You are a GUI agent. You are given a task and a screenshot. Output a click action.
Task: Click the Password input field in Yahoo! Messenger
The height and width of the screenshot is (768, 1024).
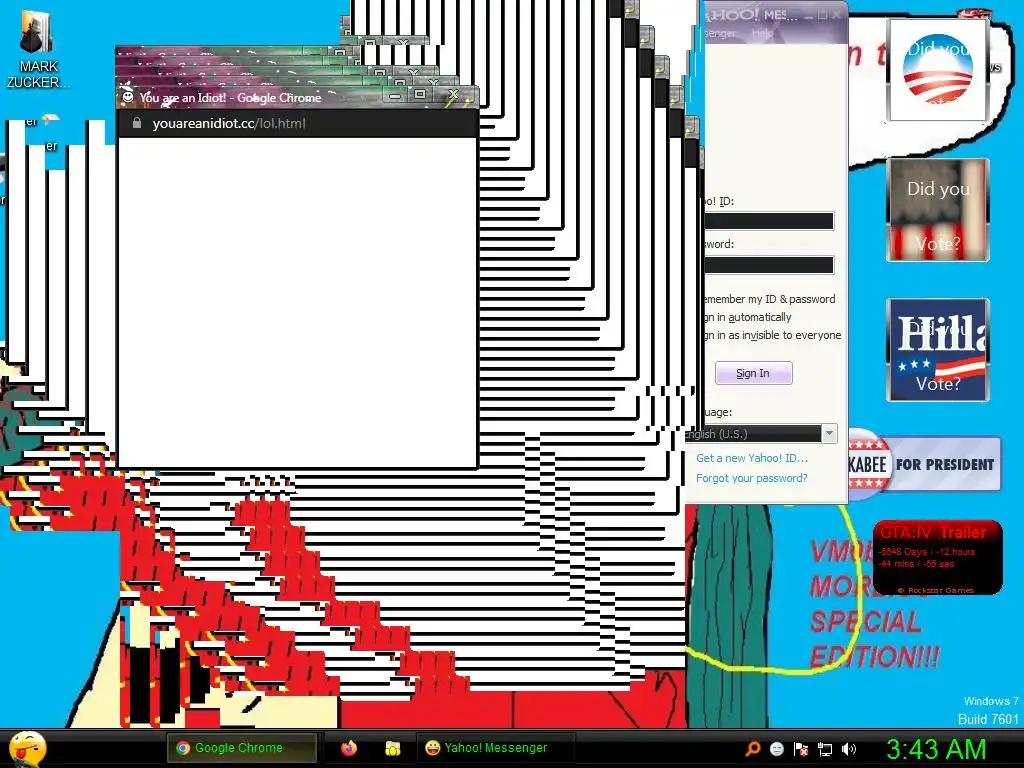(769, 264)
